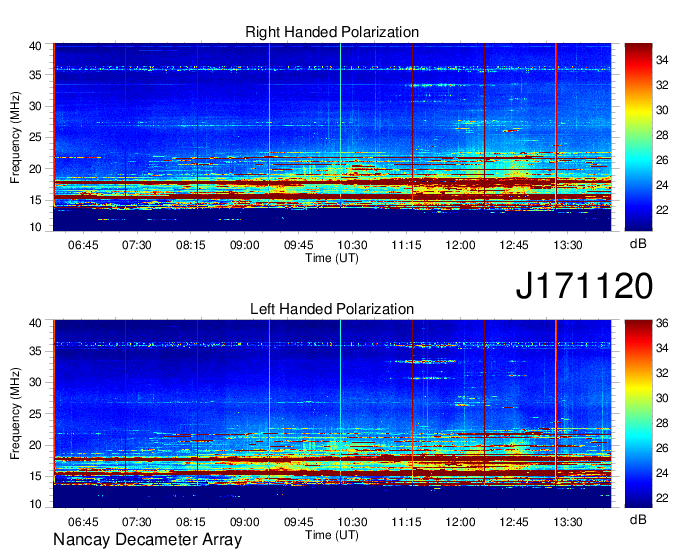Click 40 frequency tick of Right Handed plot
Image resolution: width=680 pixels, height=552 pixels.
[x=35, y=46]
